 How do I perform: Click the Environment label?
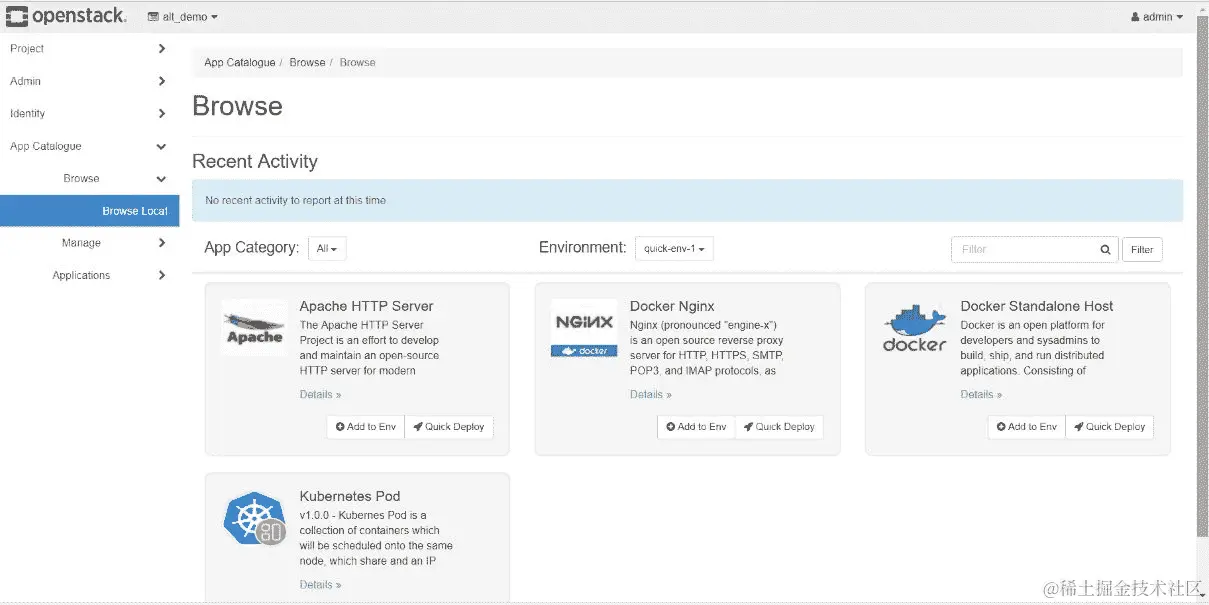tap(583, 247)
